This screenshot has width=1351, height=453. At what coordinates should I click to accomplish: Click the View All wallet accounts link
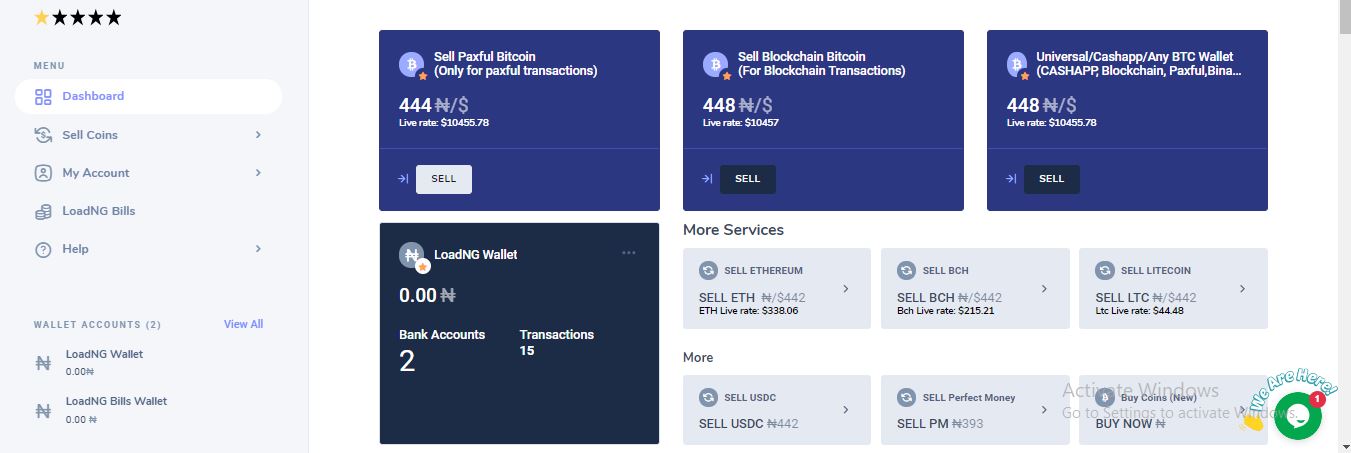tap(243, 324)
